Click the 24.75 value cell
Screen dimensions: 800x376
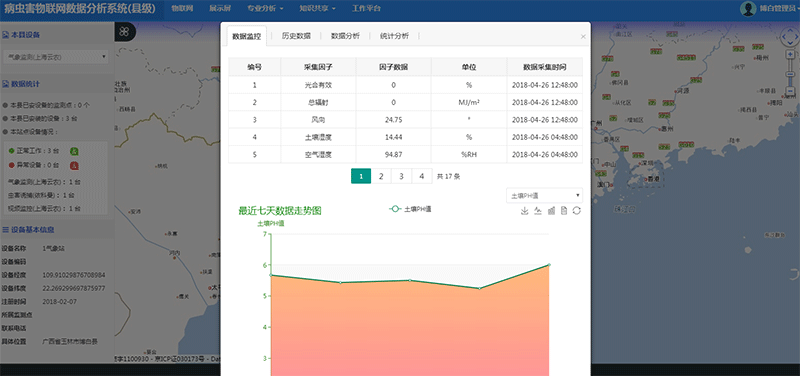coord(393,120)
